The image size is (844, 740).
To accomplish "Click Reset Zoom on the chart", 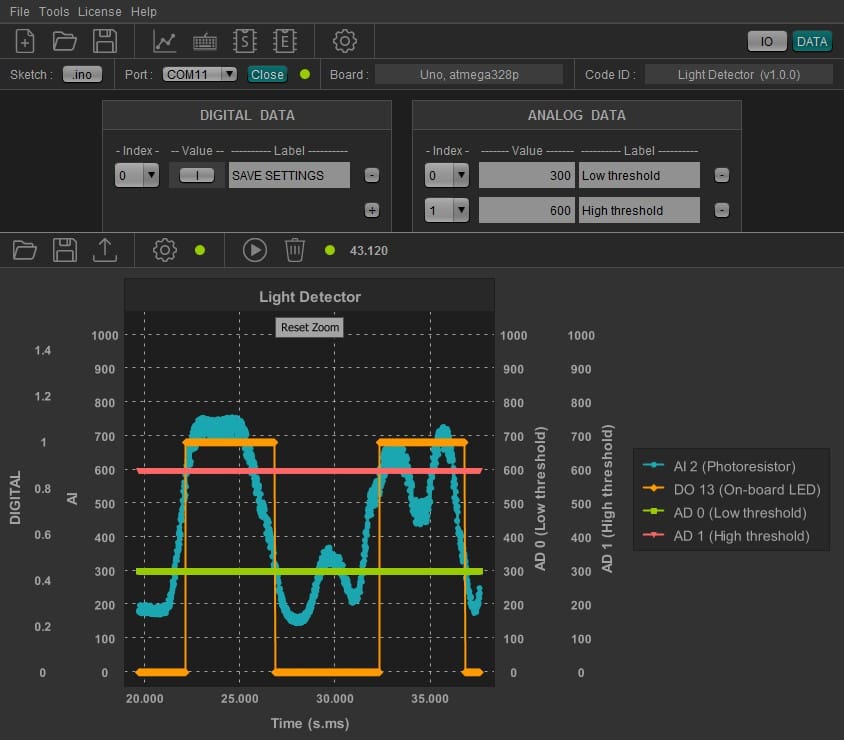I will pyautogui.click(x=310, y=327).
